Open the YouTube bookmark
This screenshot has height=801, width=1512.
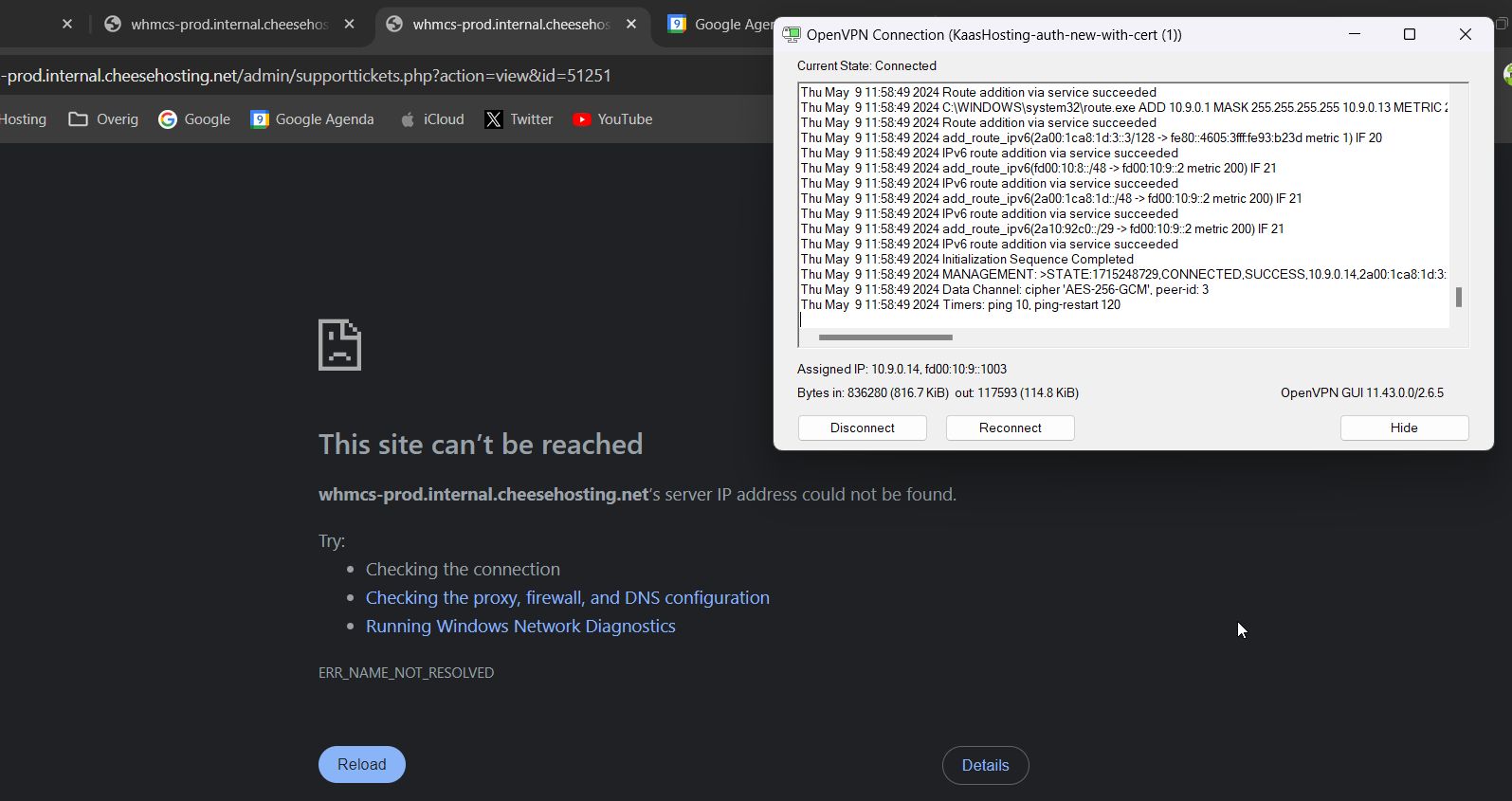point(612,119)
